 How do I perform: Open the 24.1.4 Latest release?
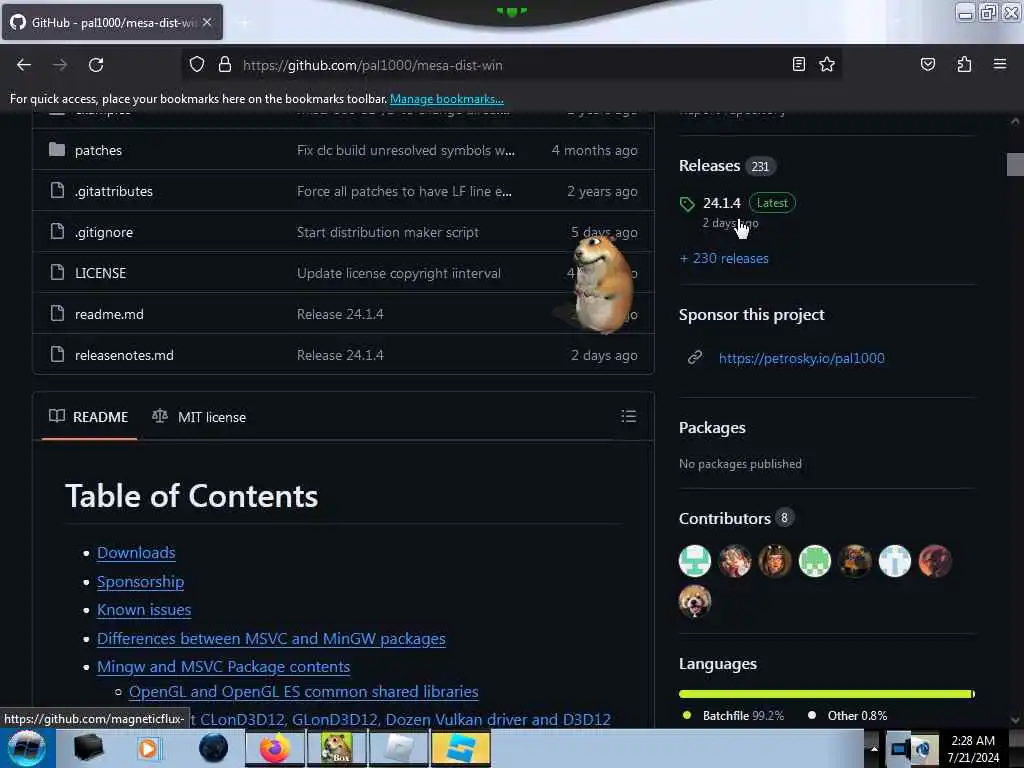coord(722,203)
